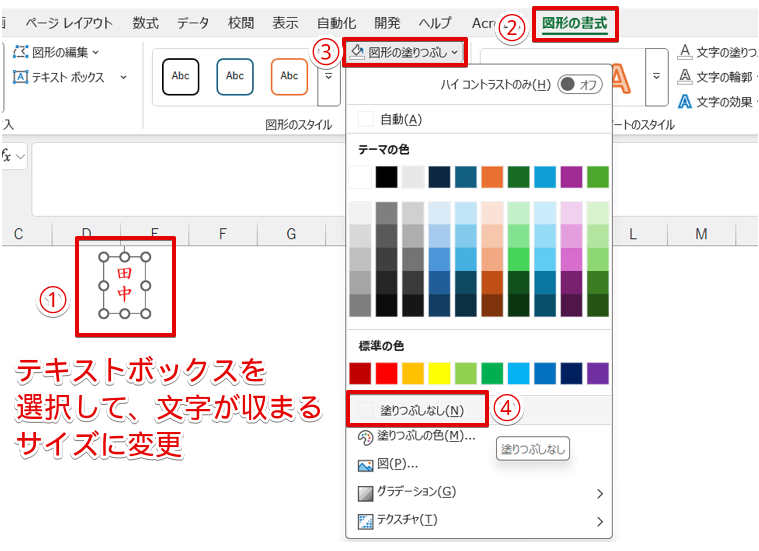Pick the purple theme color swatch

pyautogui.click(x=571, y=177)
